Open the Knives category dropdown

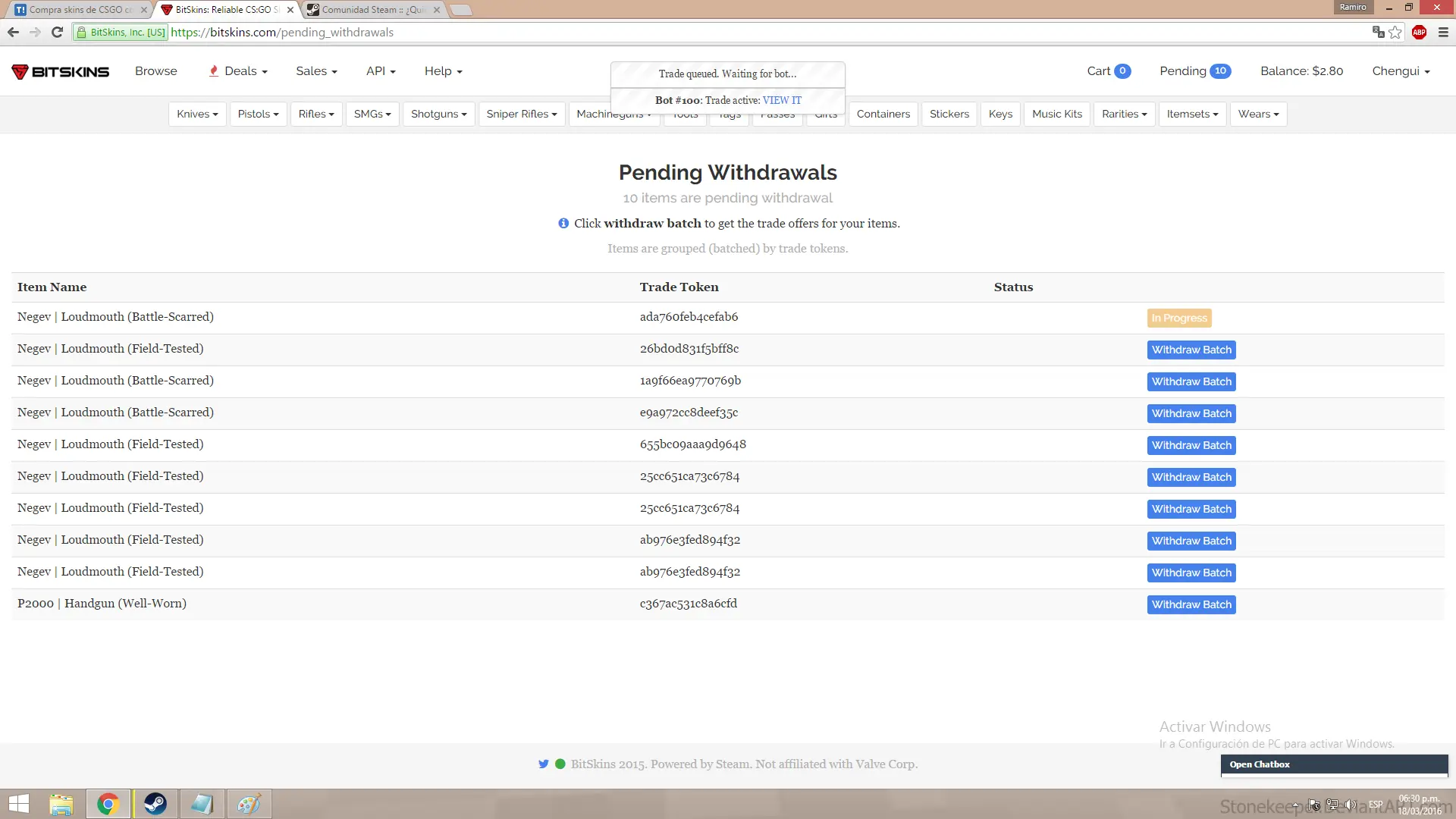(x=197, y=114)
